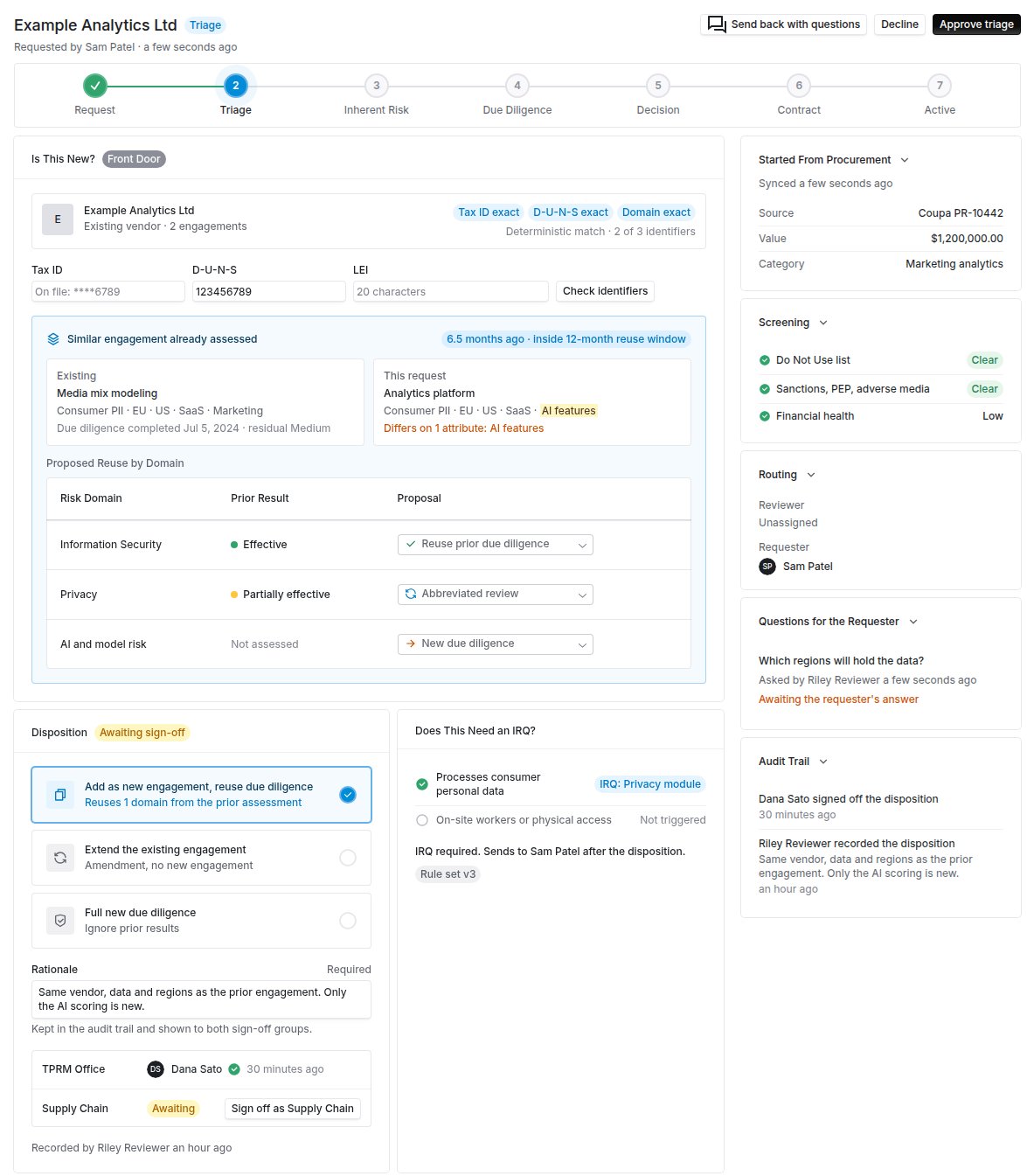
Task: Click the On-site workers or physical access indicator
Action: [422, 820]
